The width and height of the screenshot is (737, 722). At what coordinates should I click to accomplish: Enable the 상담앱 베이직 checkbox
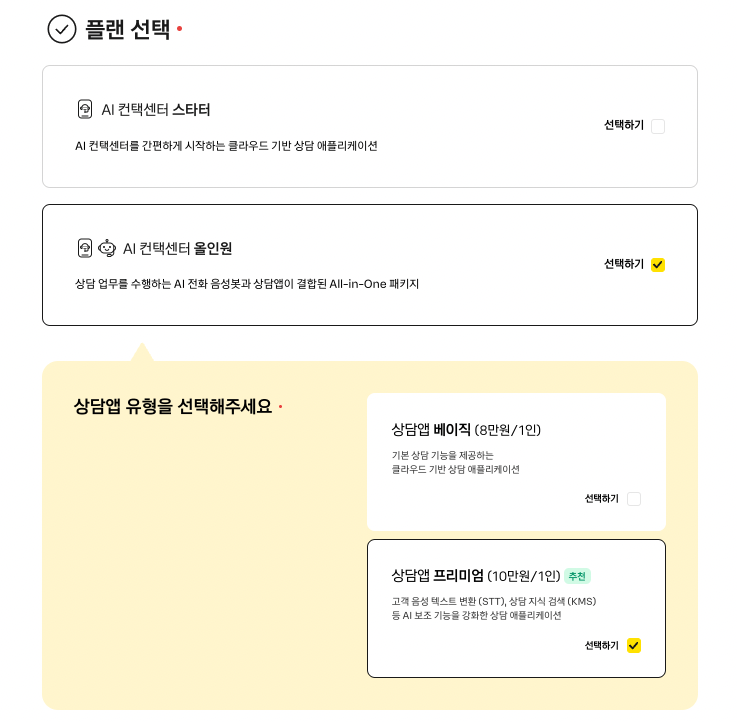pyautogui.click(x=634, y=499)
